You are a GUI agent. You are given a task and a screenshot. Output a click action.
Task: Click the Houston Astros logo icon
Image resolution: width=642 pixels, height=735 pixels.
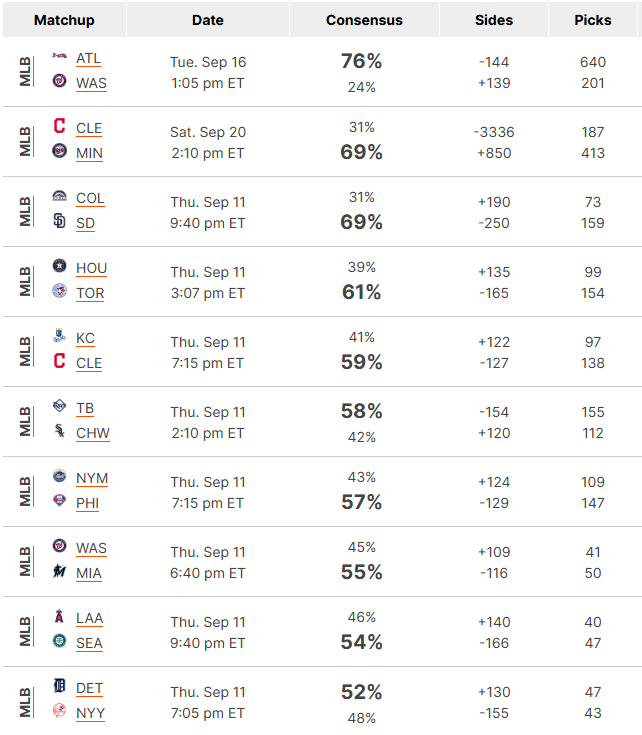(x=59, y=266)
